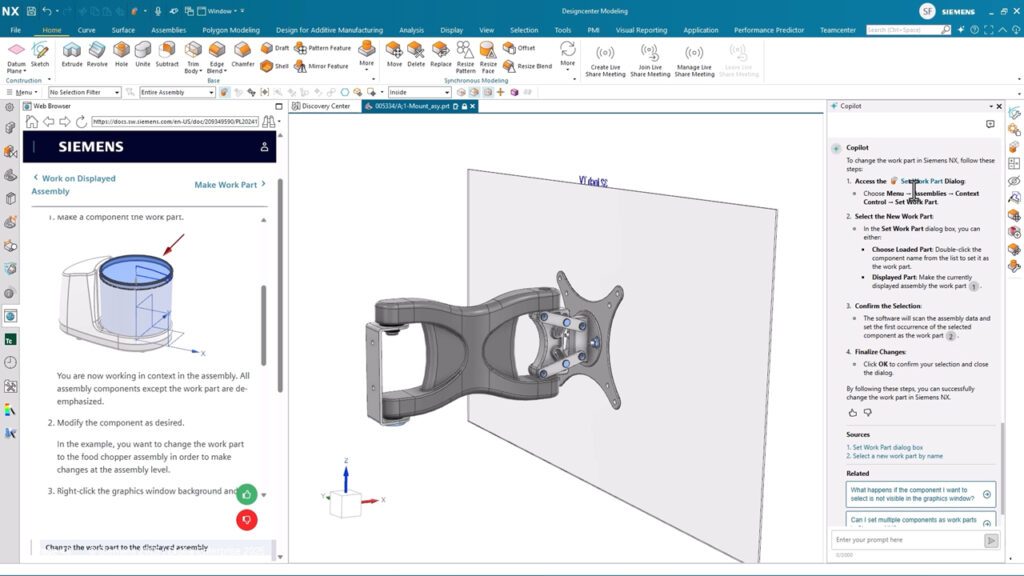The width and height of the screenshot is (1024, 576).
Task: Save the document from quick access toolbar
Action: tap(31, 11)
